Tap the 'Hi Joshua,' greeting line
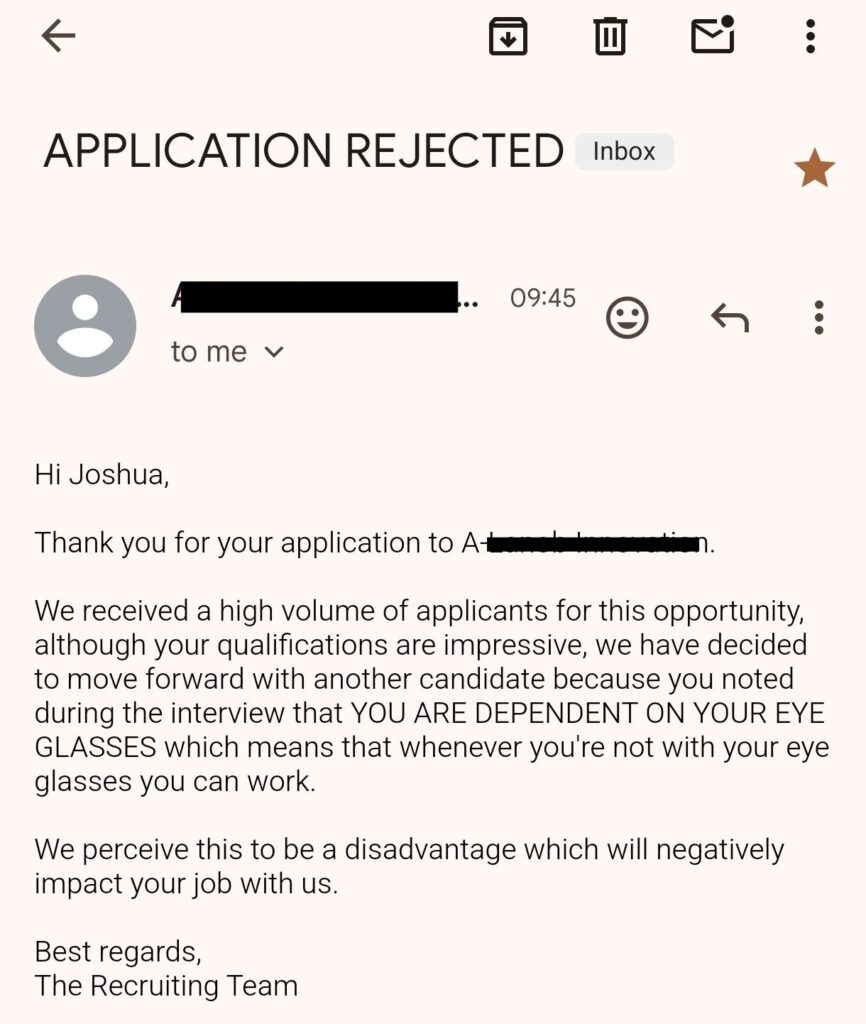Viewport: 866px width, 1024px height. (102, 475)
